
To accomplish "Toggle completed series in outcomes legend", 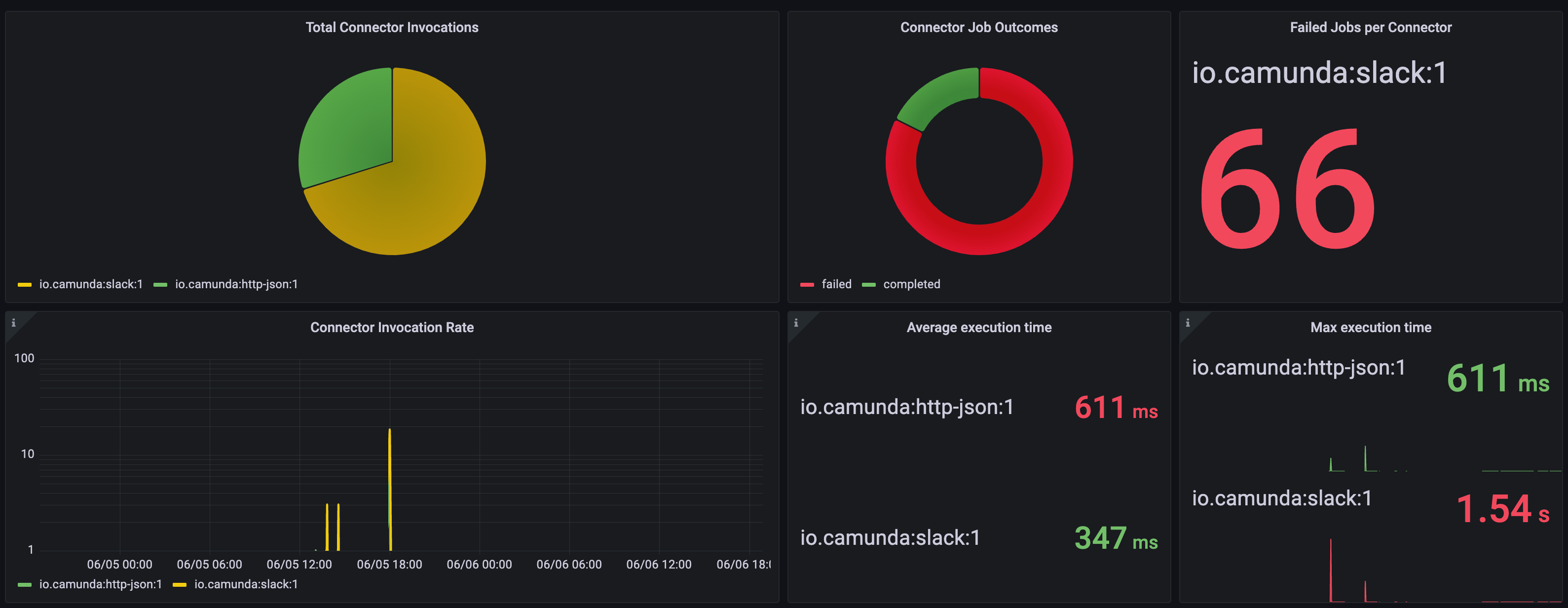I will coord(911,284).
